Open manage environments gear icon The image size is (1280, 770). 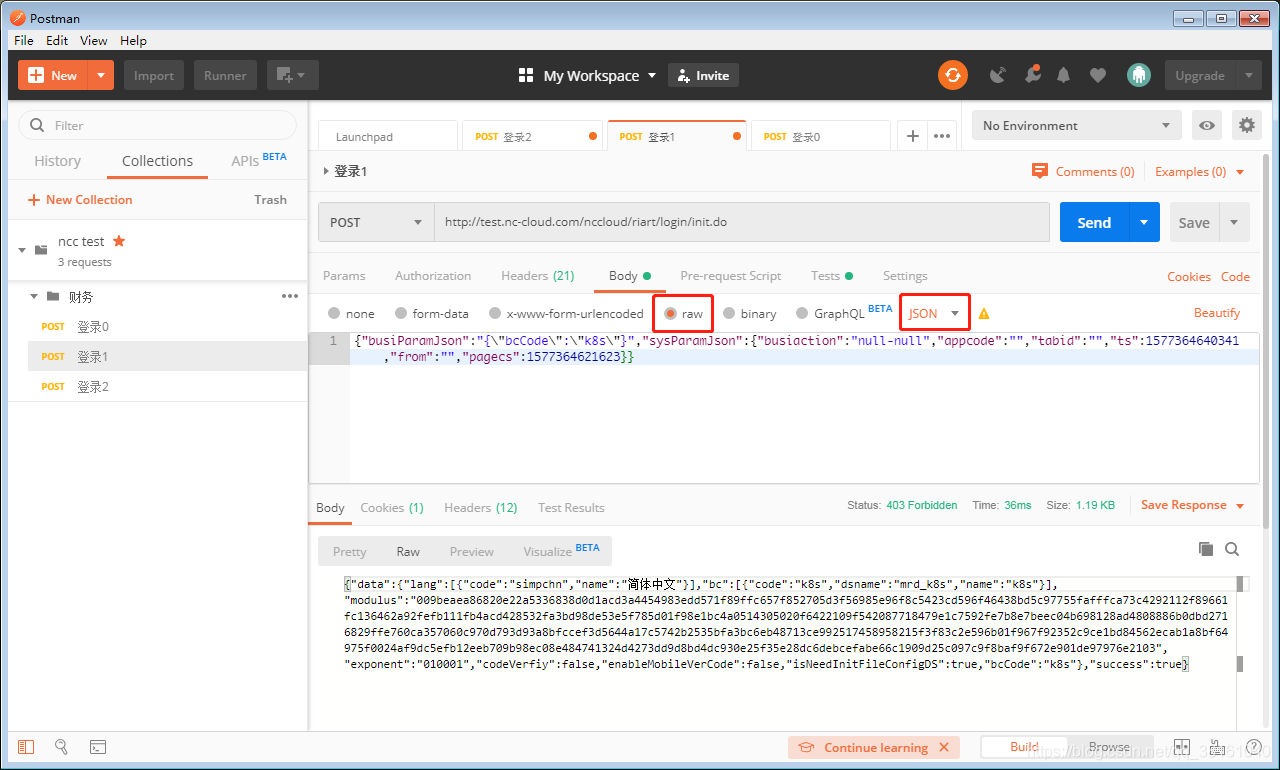(1247, 125)
